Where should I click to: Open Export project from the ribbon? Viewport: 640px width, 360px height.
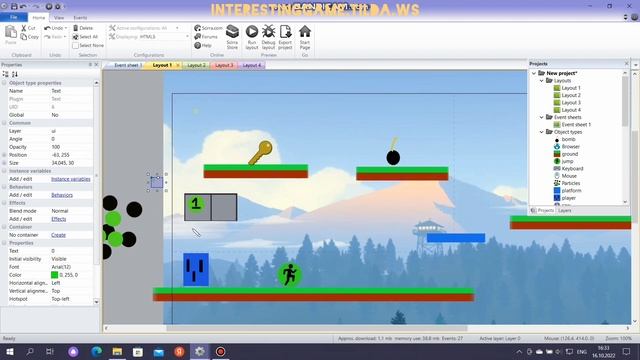285,31
